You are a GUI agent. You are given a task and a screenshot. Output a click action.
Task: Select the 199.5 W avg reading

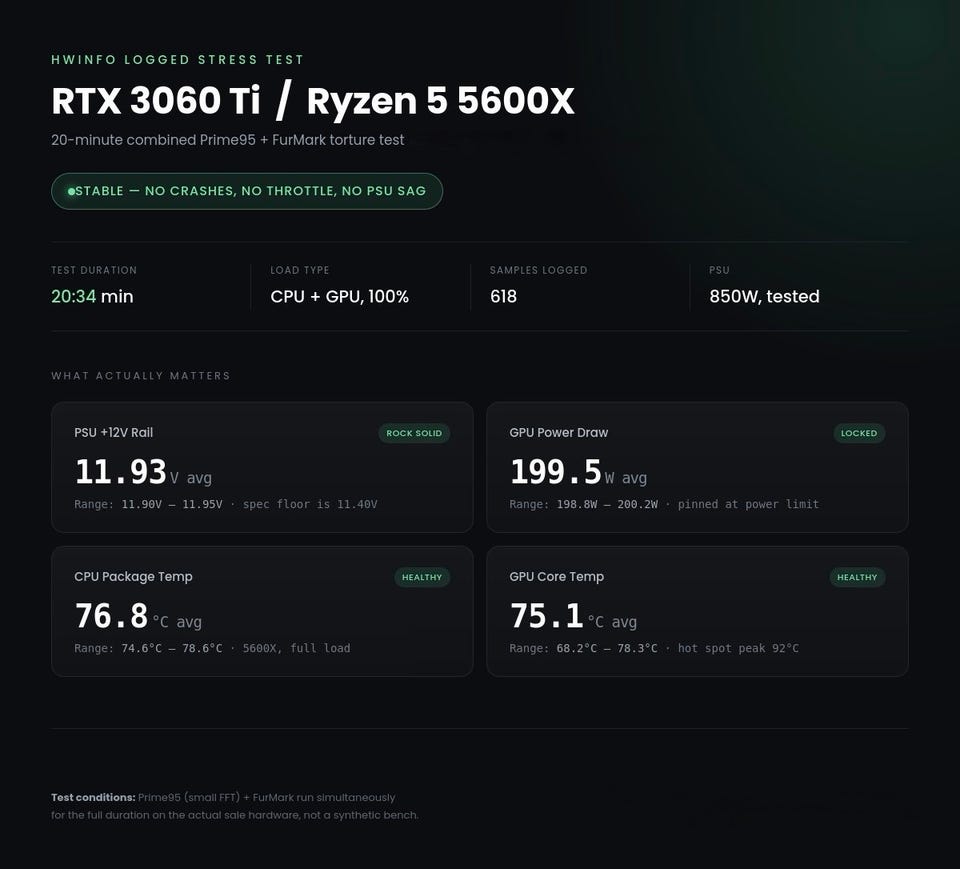(578, 472)
